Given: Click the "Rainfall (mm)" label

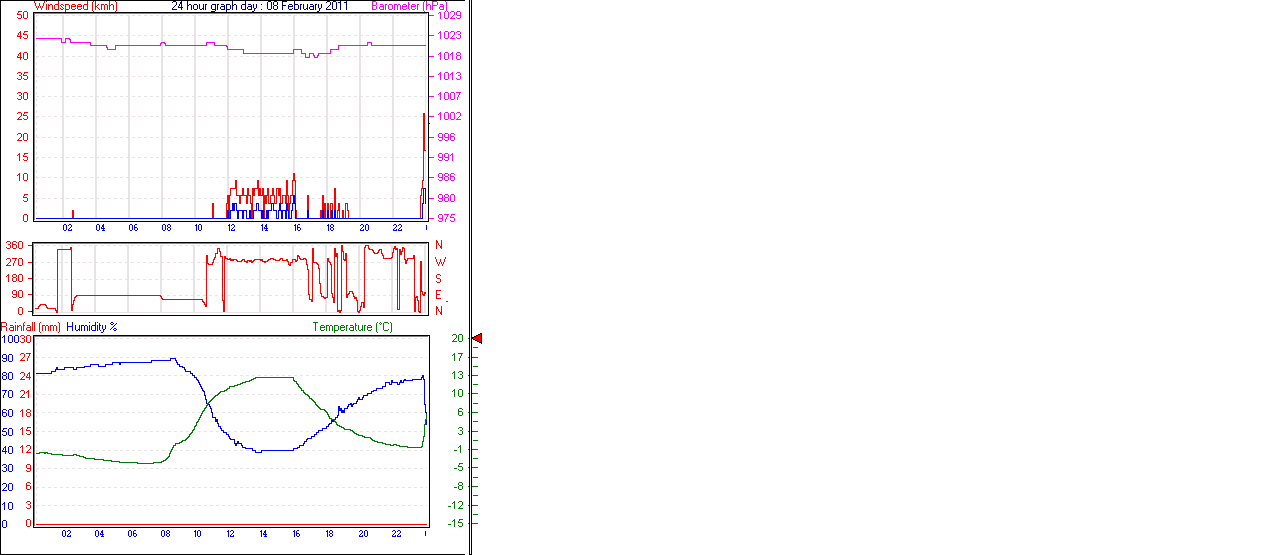Looking at the screenshot, I should pos(31,327).
